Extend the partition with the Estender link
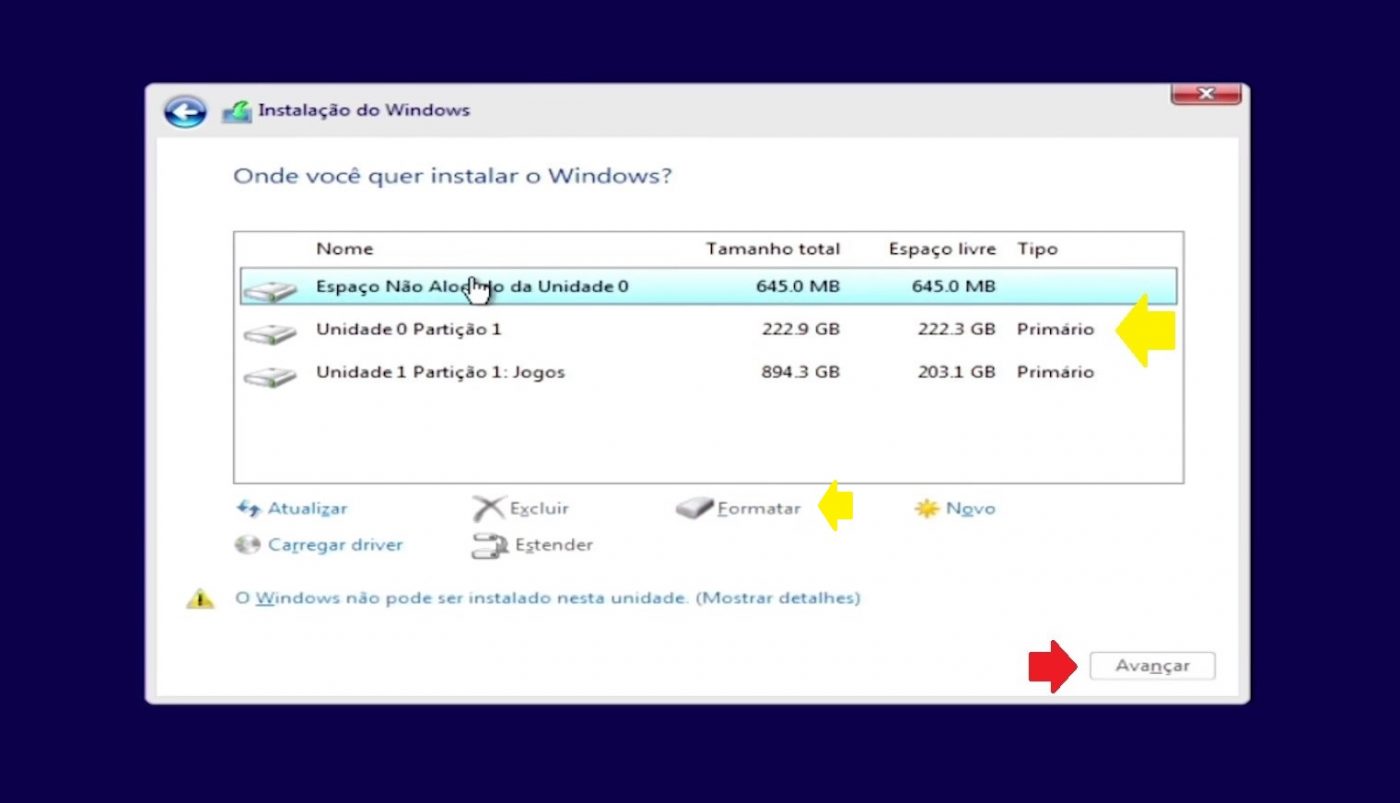Image resolution: width=1400 pixels, height=803 pixels. (553, 546)
